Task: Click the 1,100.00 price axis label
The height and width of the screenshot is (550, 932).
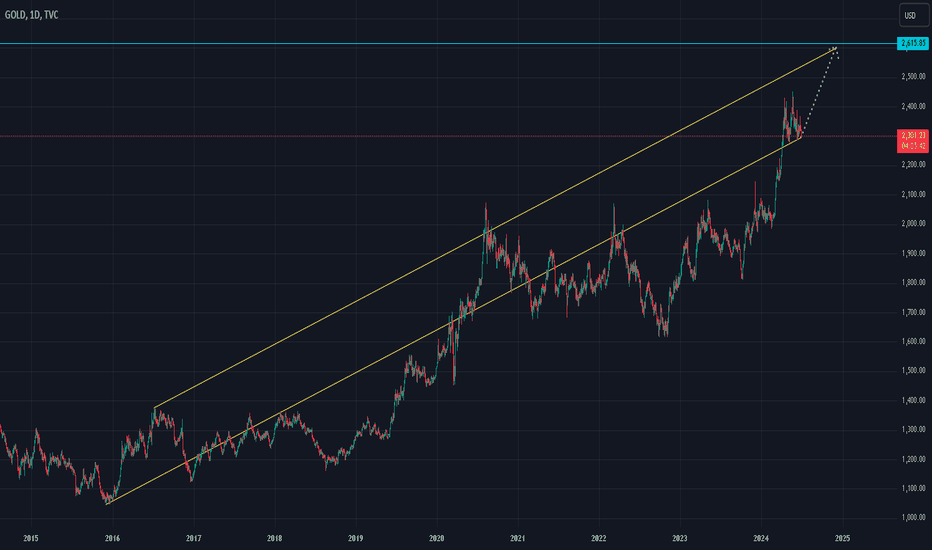Action: pos(914,488)
